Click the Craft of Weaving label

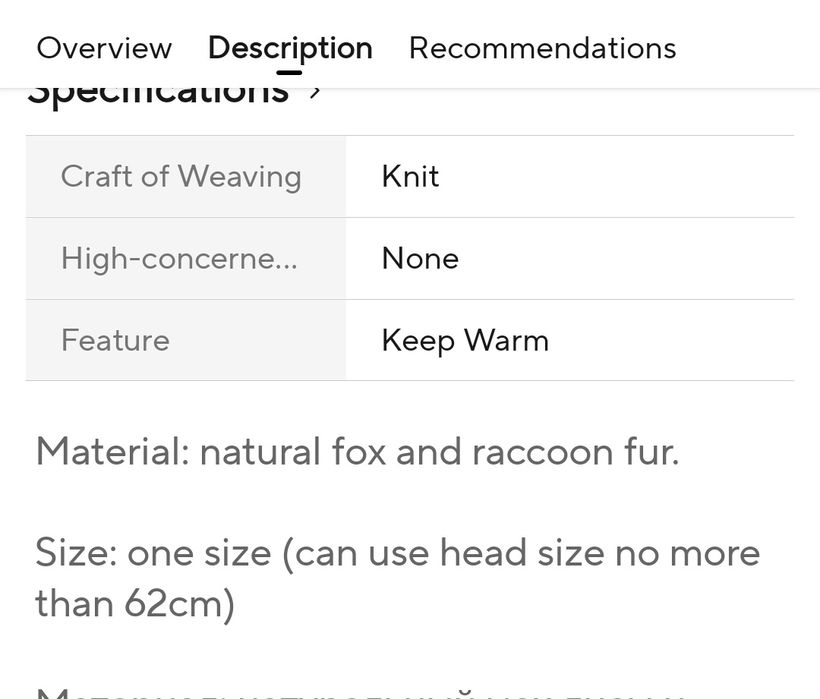point(181,176)
